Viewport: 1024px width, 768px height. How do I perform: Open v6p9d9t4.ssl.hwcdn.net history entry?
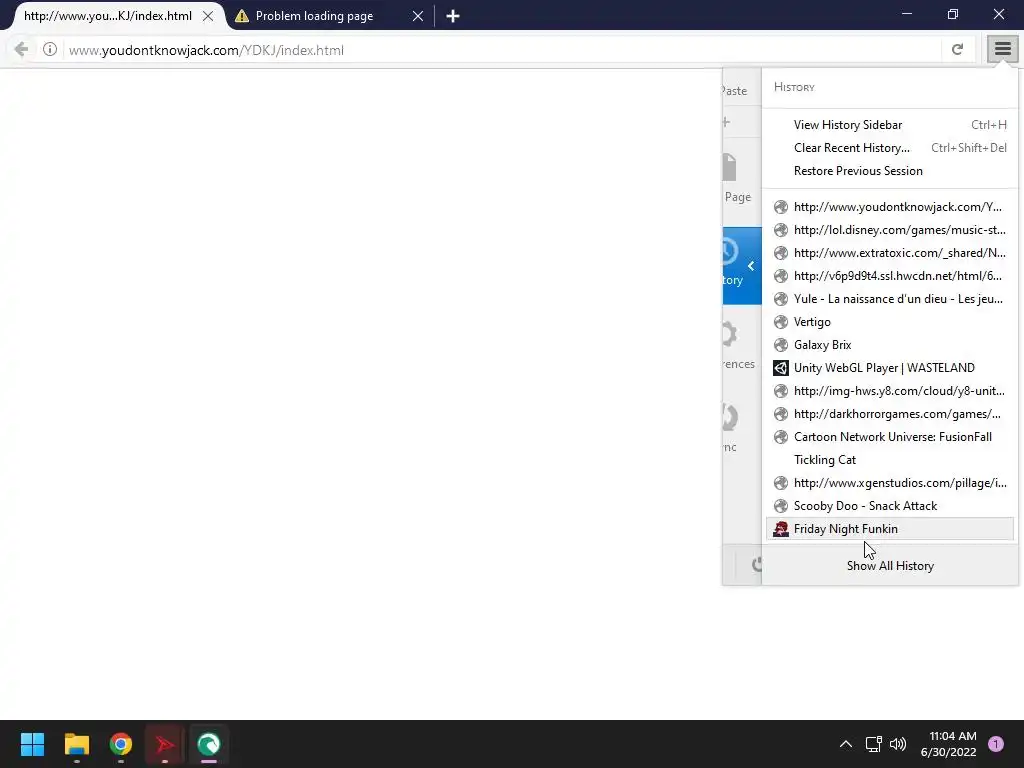(889, 276)
